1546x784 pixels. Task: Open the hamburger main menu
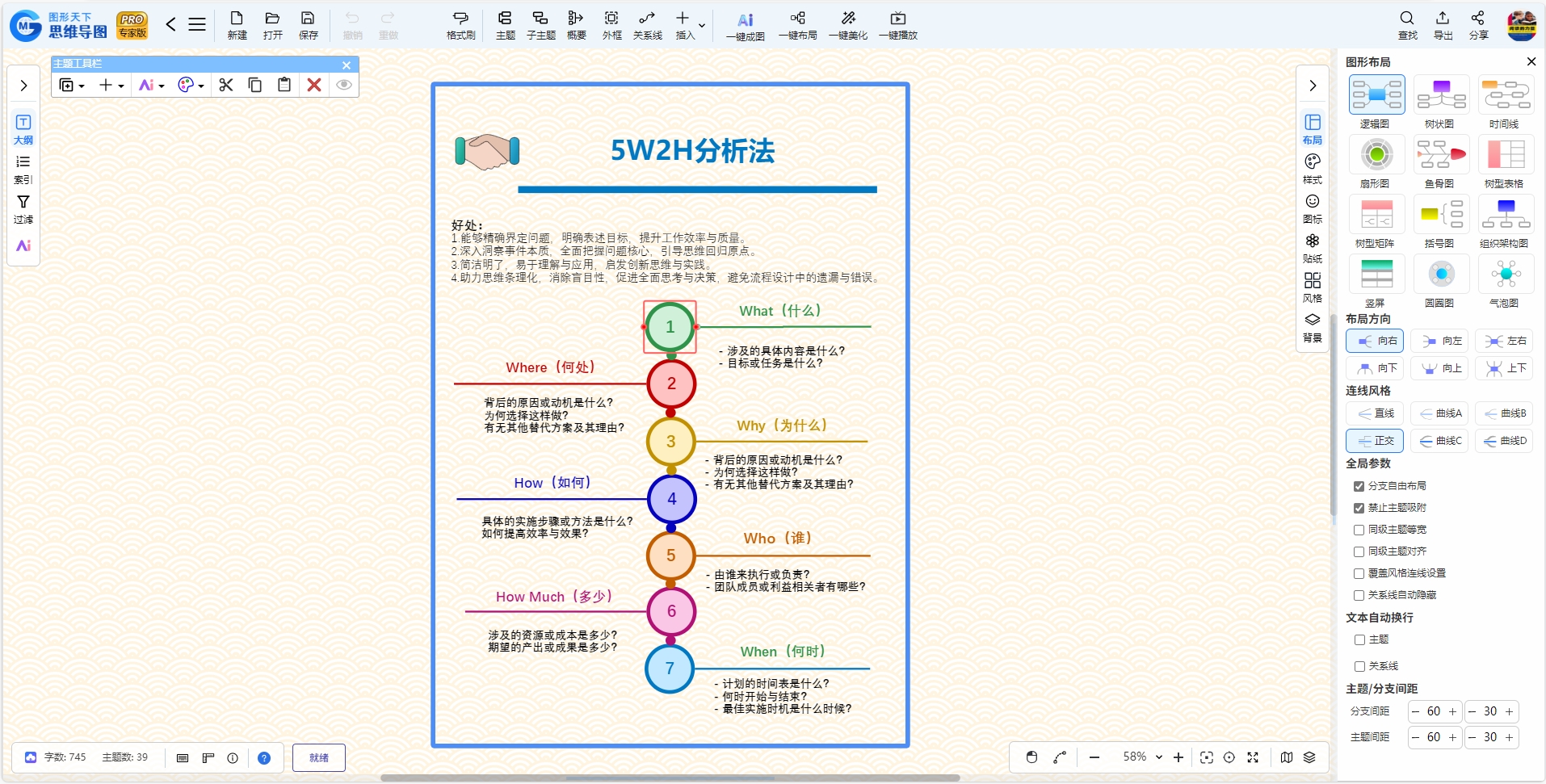coord(197,24)
